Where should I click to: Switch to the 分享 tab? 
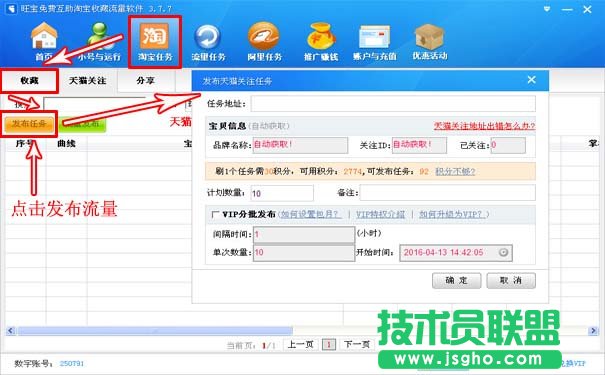tap(146, 81)
